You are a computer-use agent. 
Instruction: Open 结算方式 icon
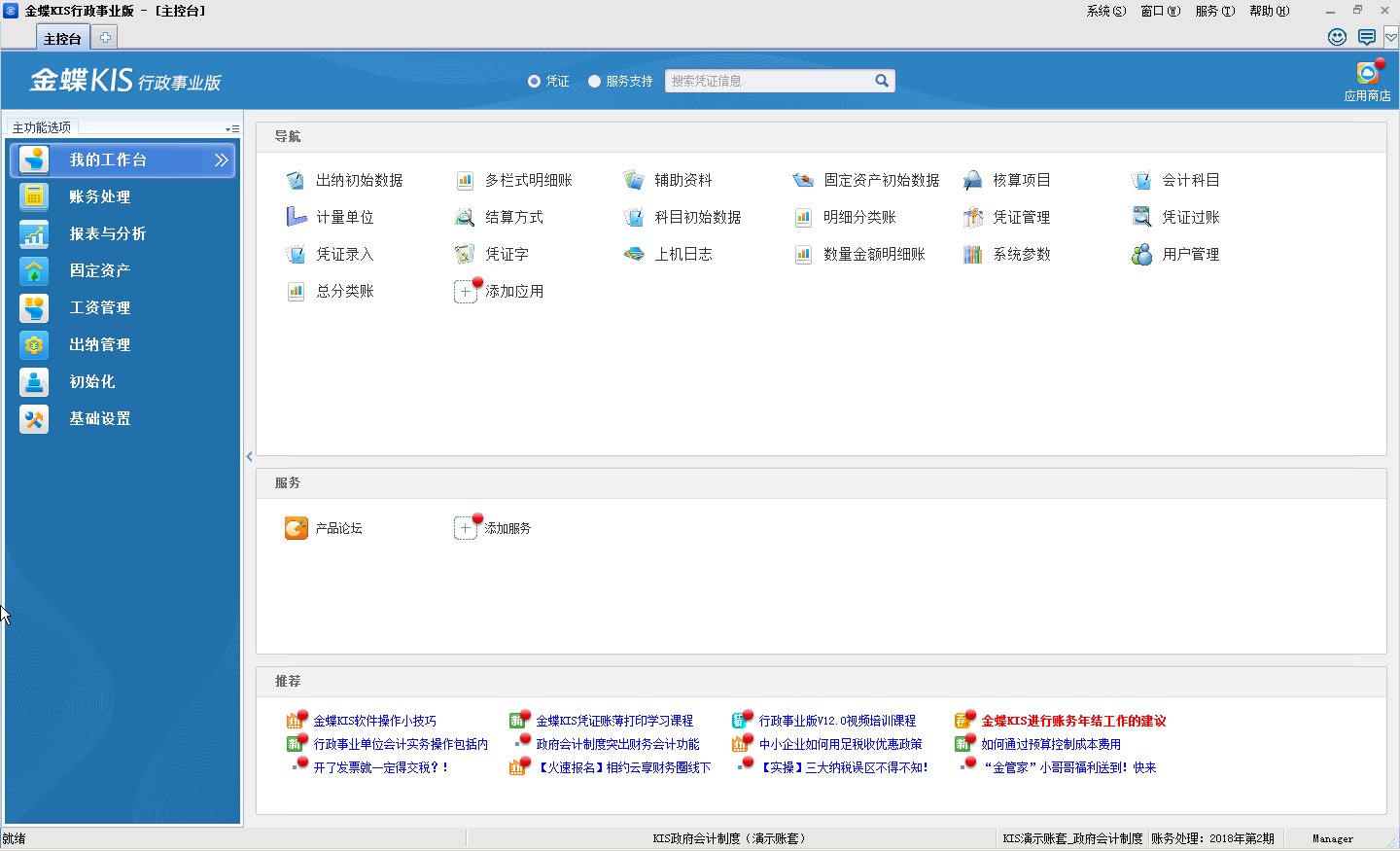(465, 217)
